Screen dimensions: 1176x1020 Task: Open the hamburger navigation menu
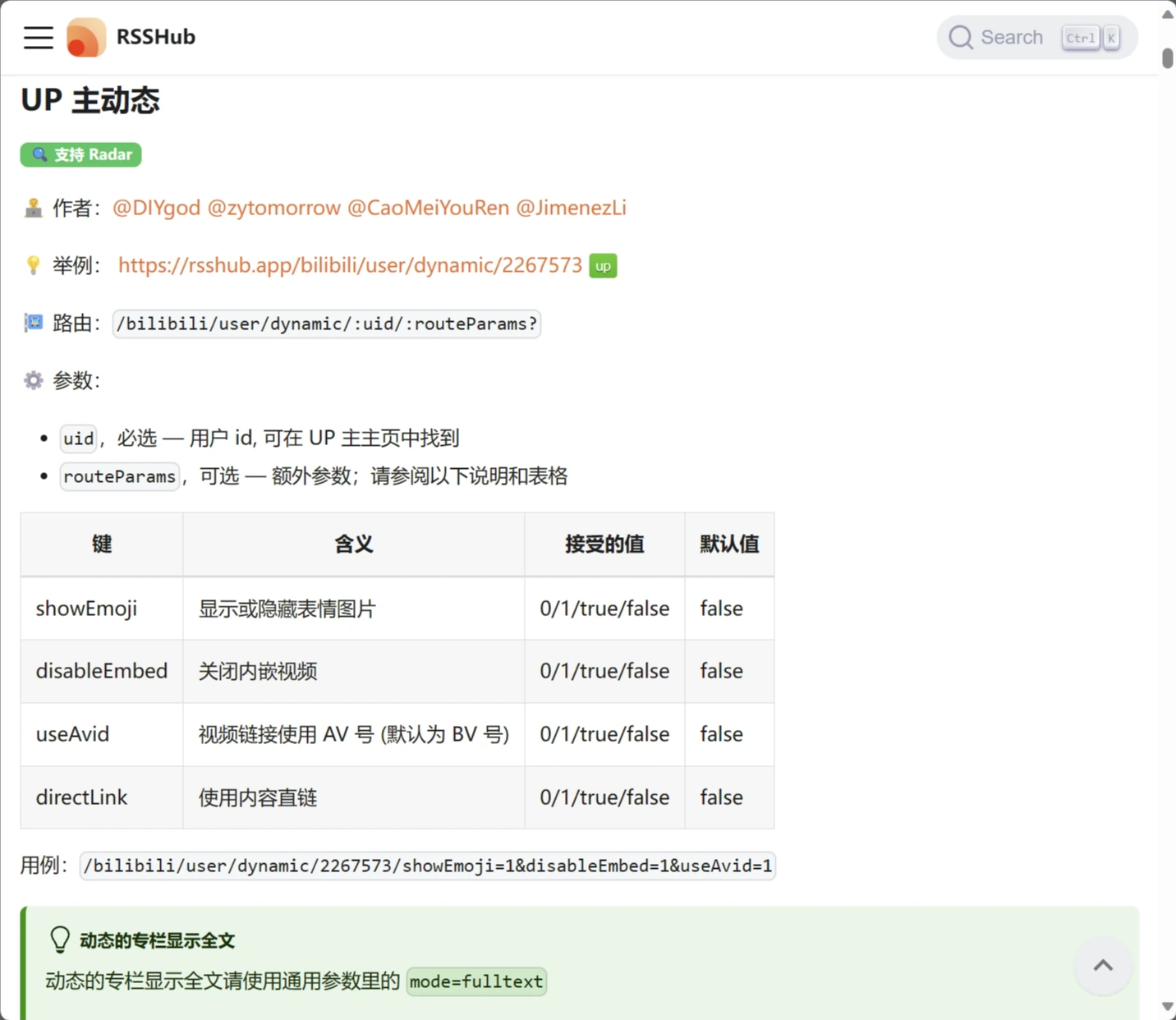38,38
